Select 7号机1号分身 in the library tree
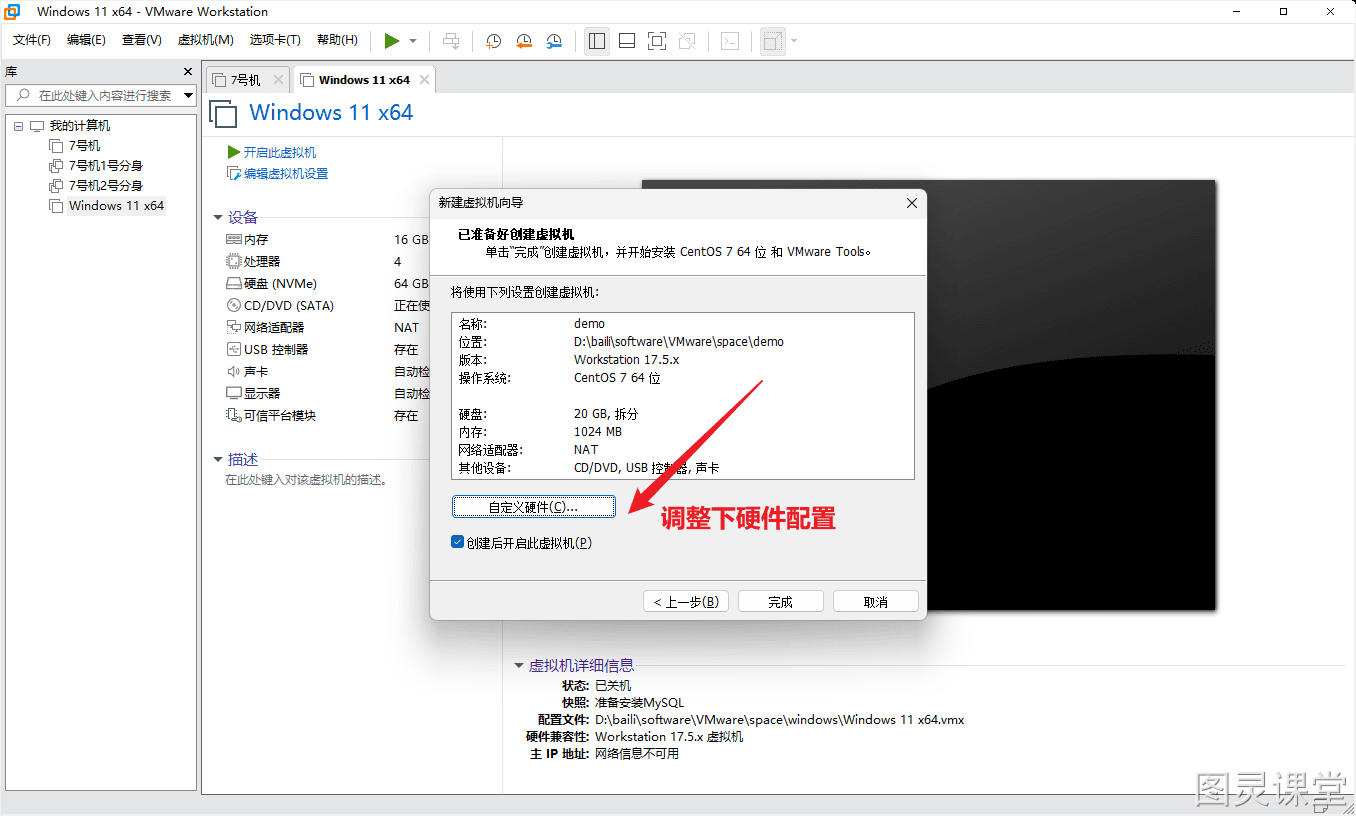Screen dimensions: 1356x816 pos(106,166)
